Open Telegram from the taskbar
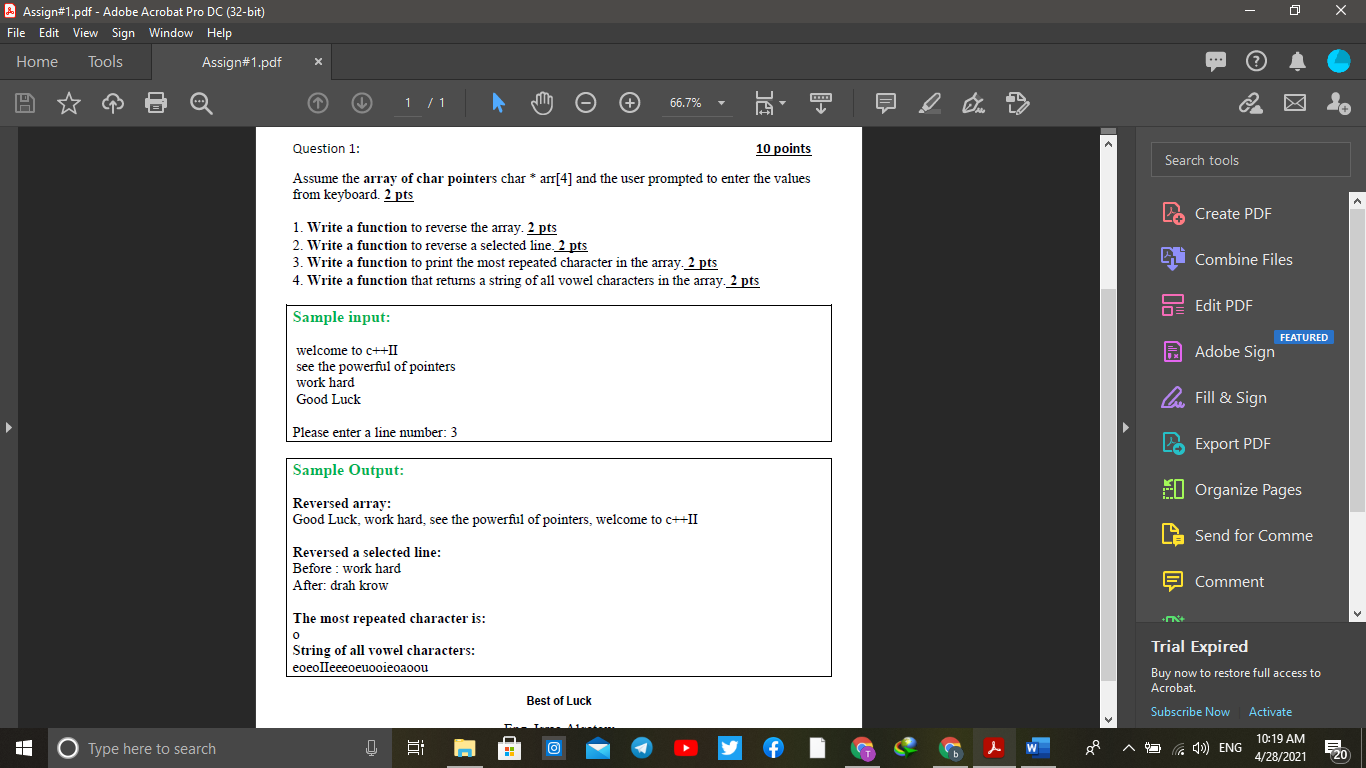 642,748
